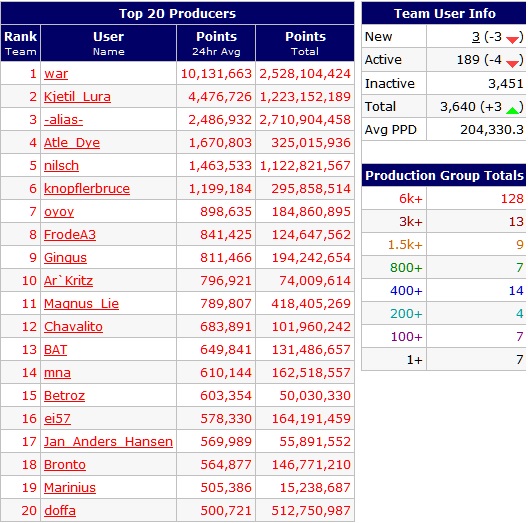Click the underlined 3 new users link
The image size is (528, 523).
(475, 36)
